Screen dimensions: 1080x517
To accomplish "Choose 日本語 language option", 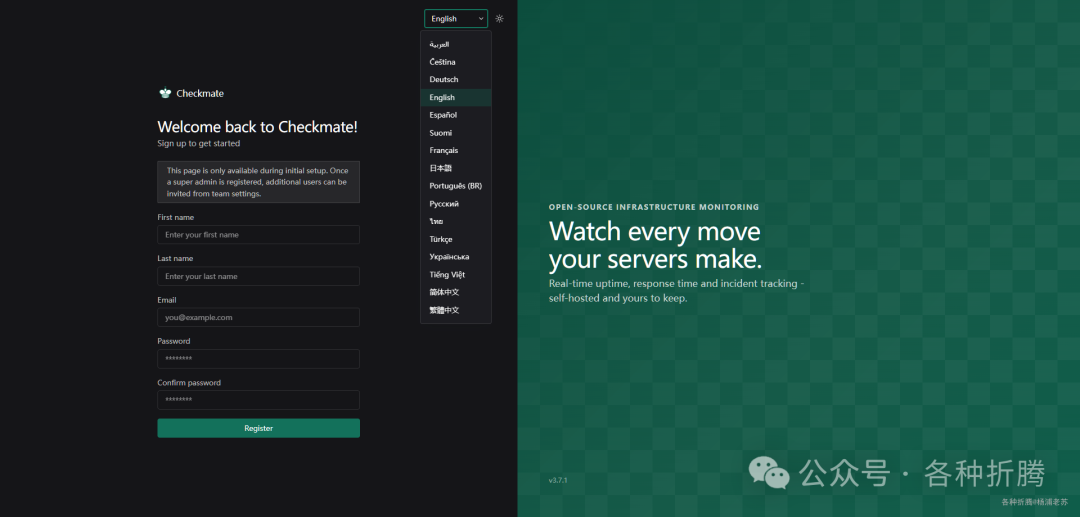I will (456, 168).
